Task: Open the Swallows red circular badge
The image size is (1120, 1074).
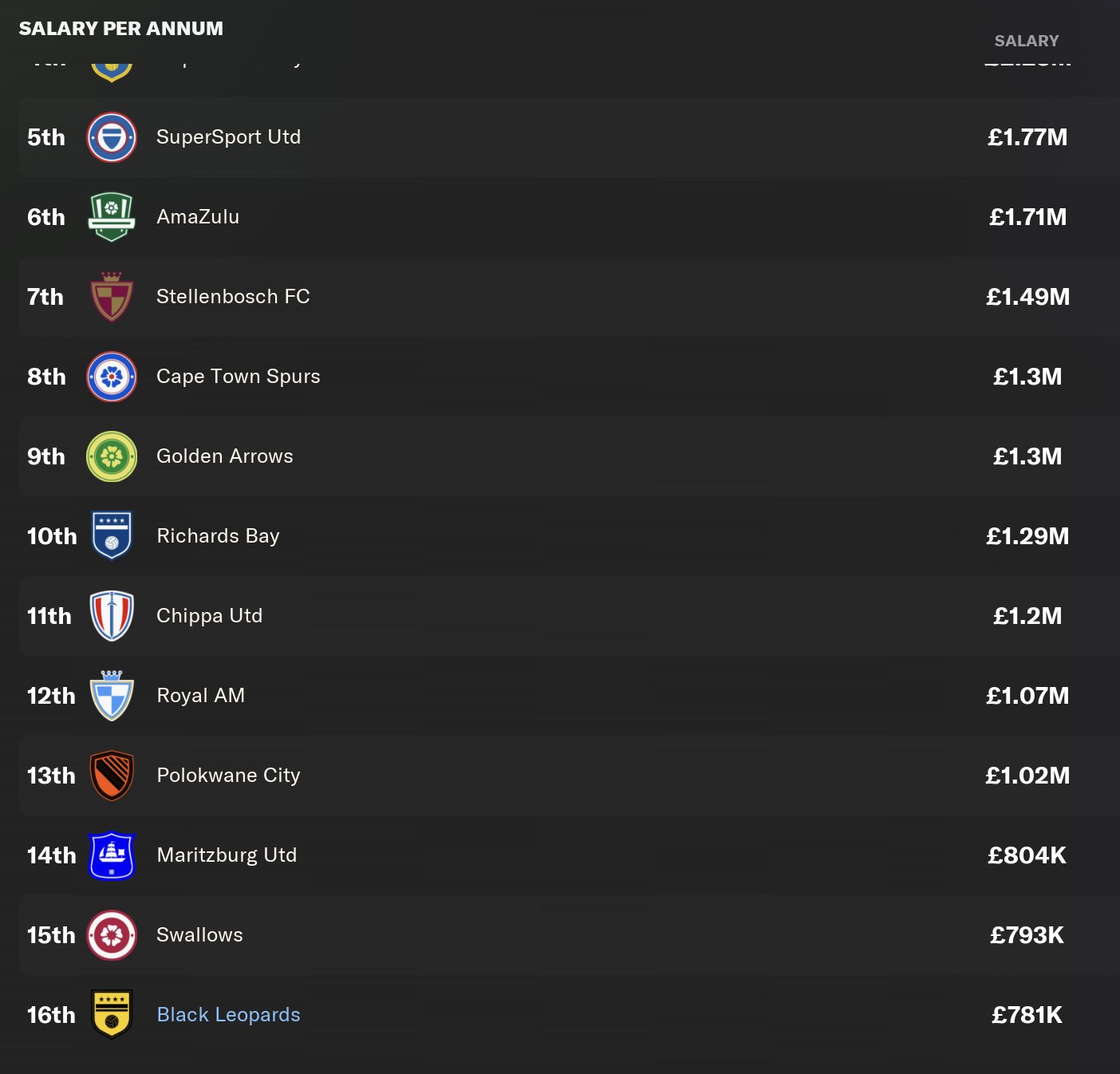Action: point(112,935)
